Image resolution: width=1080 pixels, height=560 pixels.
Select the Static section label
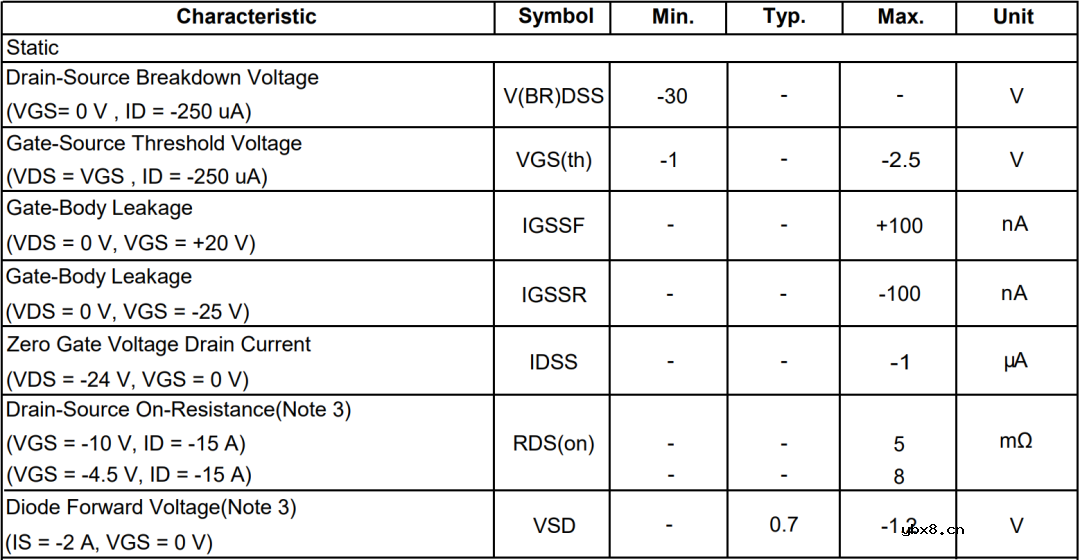pos(33,47)
